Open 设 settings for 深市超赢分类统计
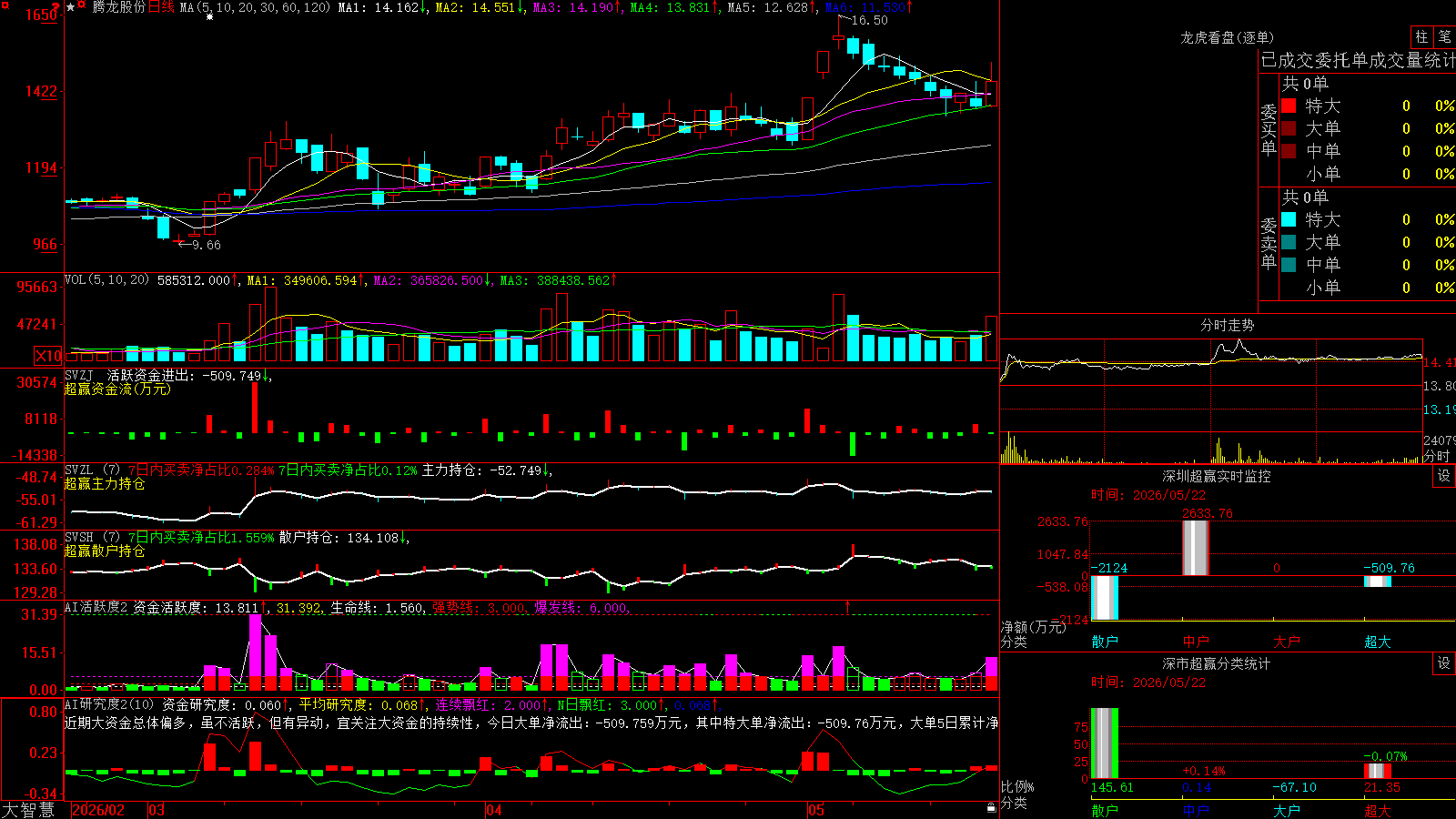This screenshot has width=1456, height=819. (x=1444, y=663)
